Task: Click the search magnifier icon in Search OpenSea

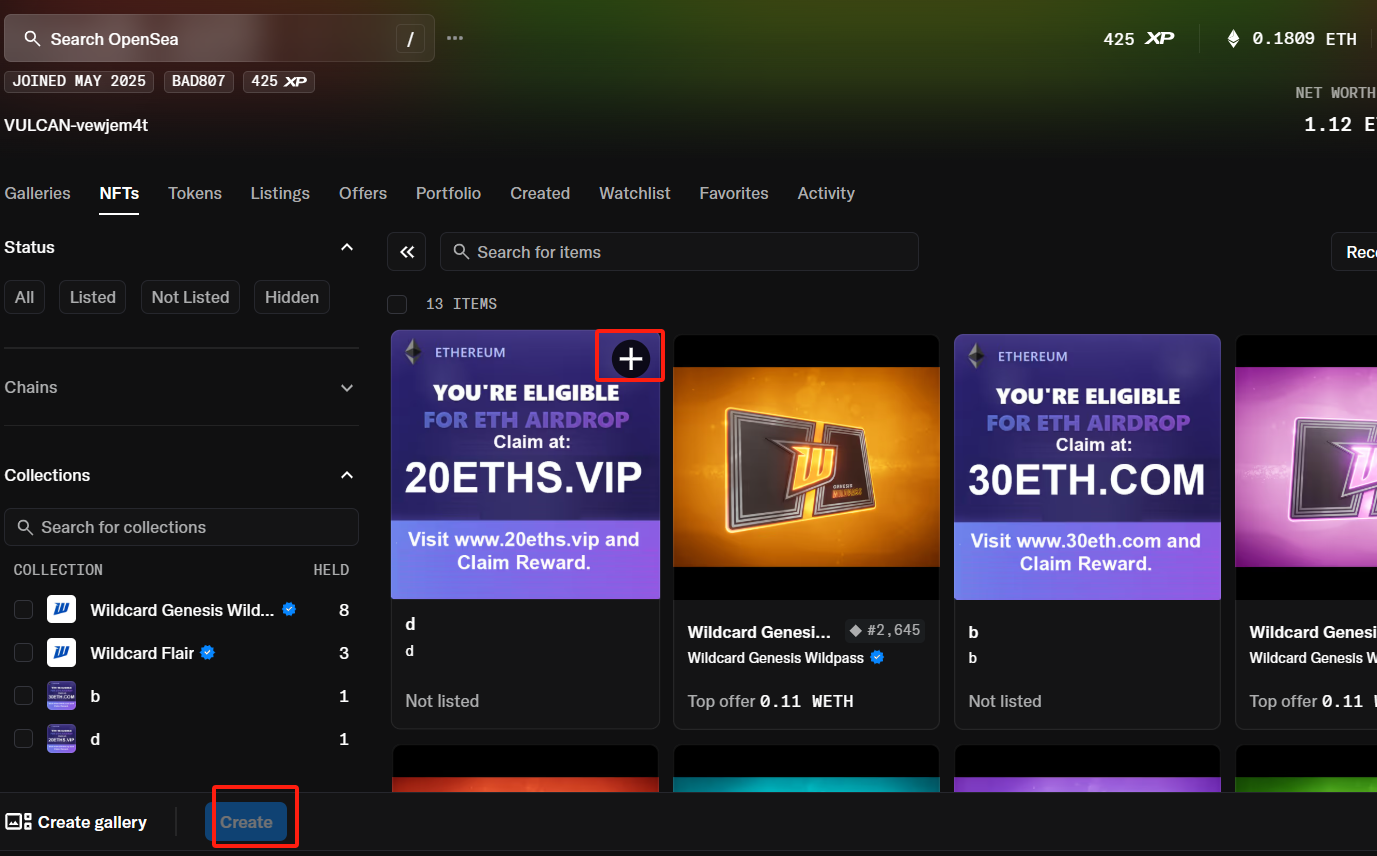Action: coord(32,39)
